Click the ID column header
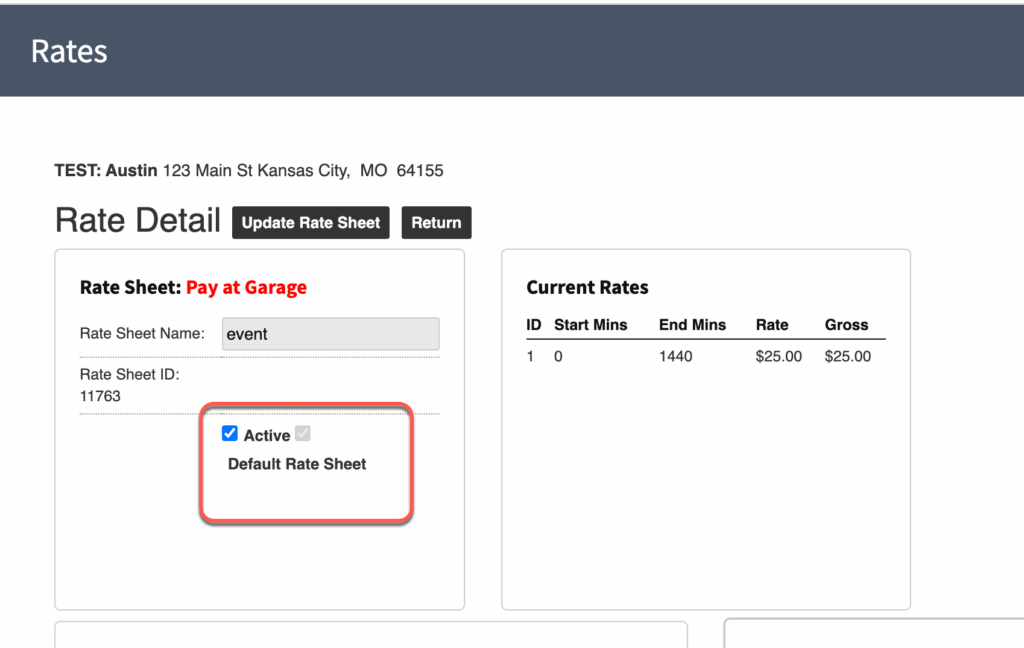 (x=534, y=325)
